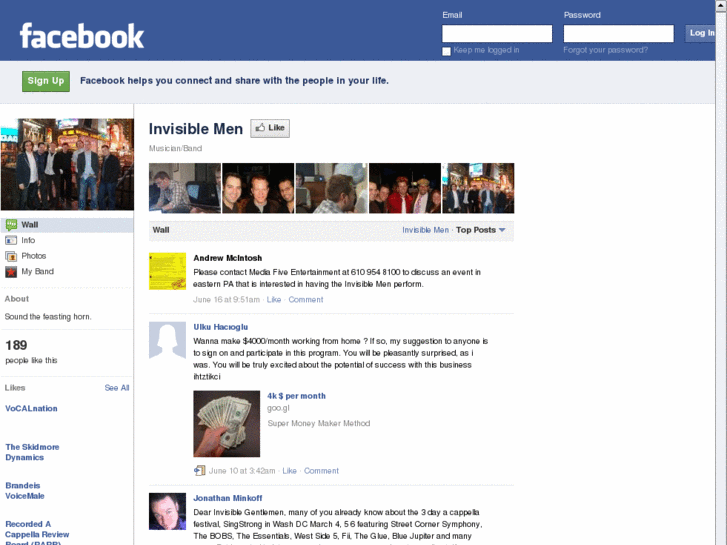Toggle the Keep me logged in checkbox
The height and width of the screenshot is (545, 727).
(x=446, y=51)
